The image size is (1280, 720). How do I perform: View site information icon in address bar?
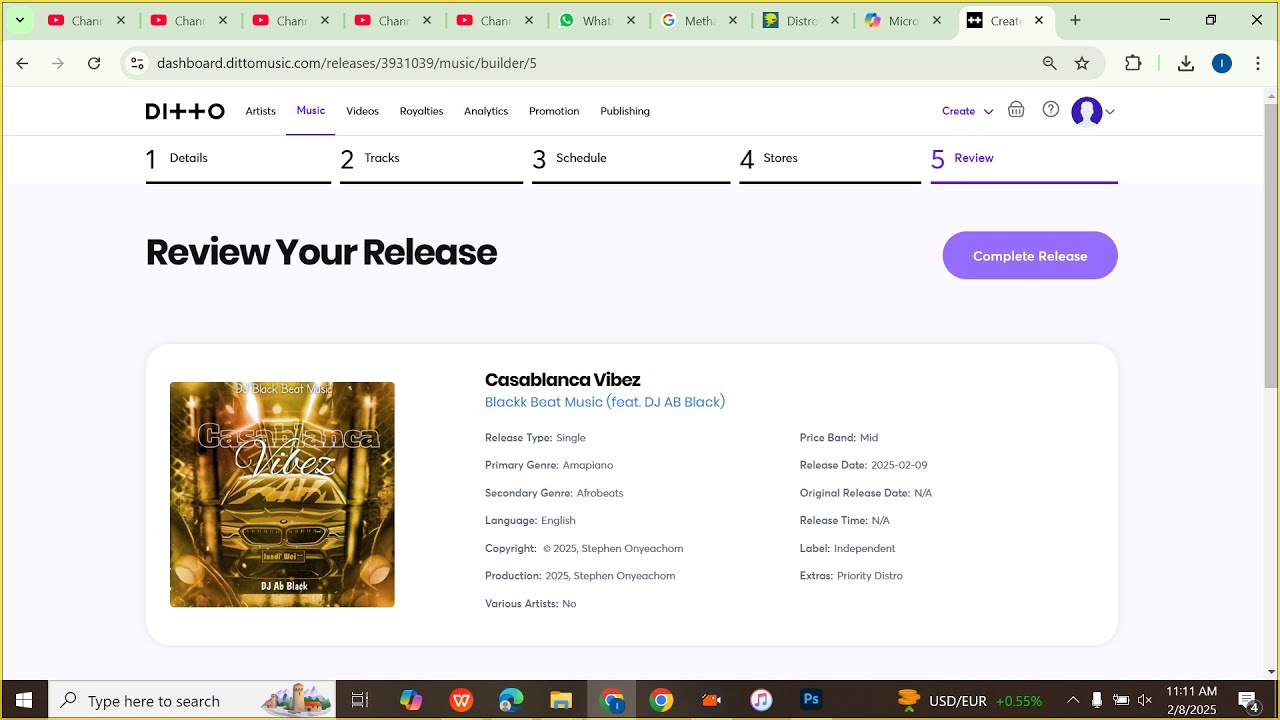click(x=138, y=63)
